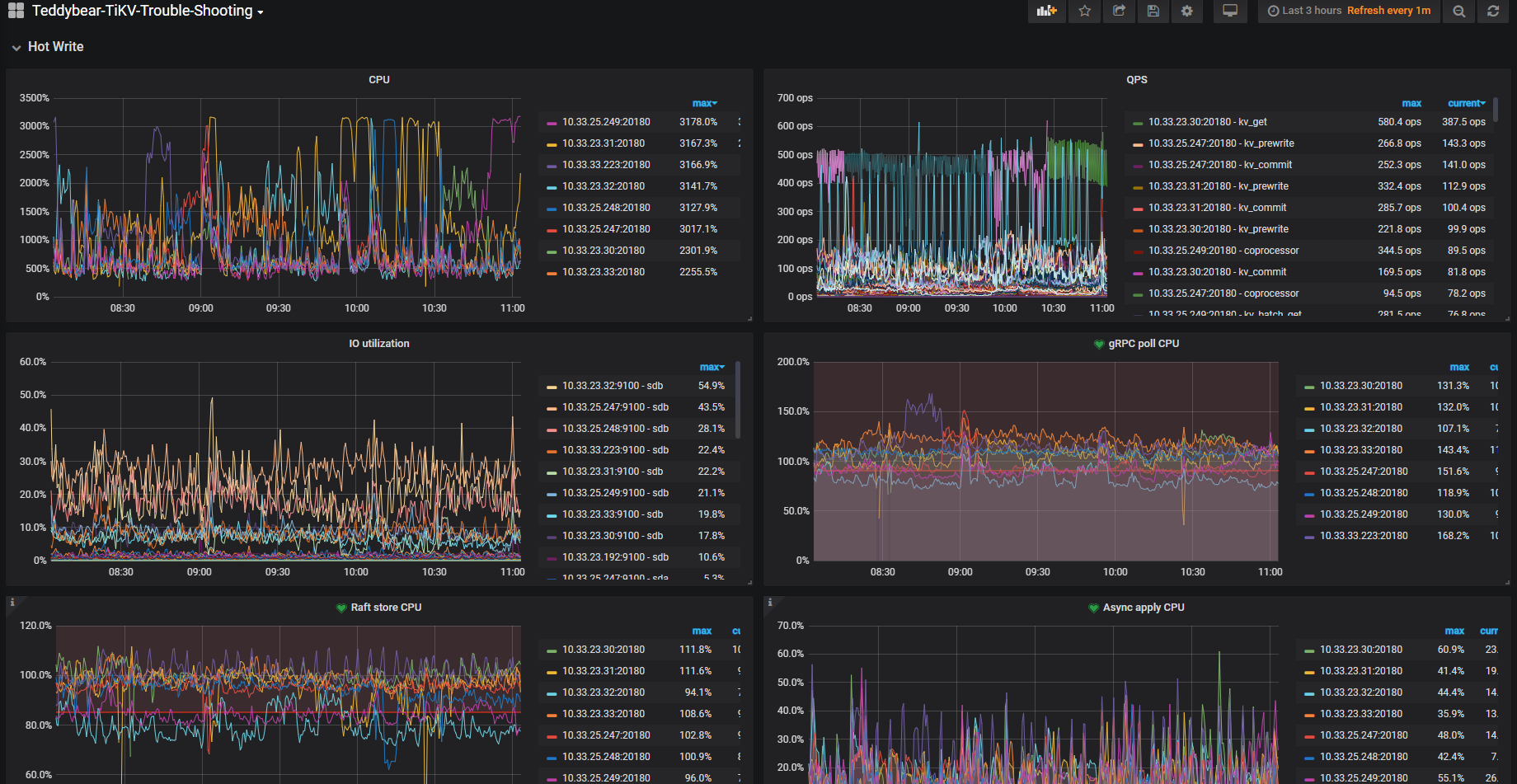1517x784 pixels.
Task: Sort CPU legend by max column
Action: coord(703,103)
